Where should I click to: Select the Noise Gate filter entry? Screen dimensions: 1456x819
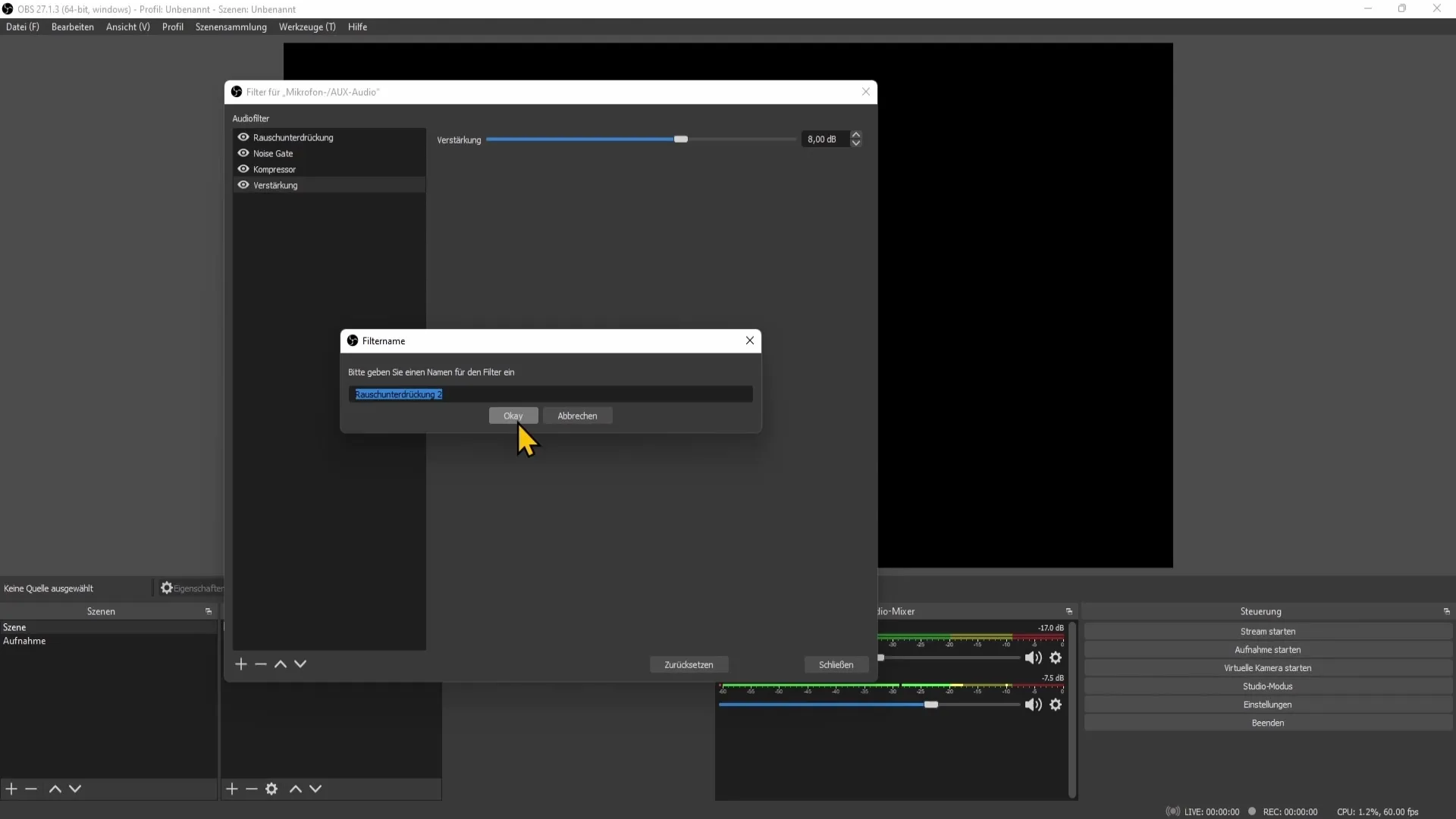click(329, 153)
